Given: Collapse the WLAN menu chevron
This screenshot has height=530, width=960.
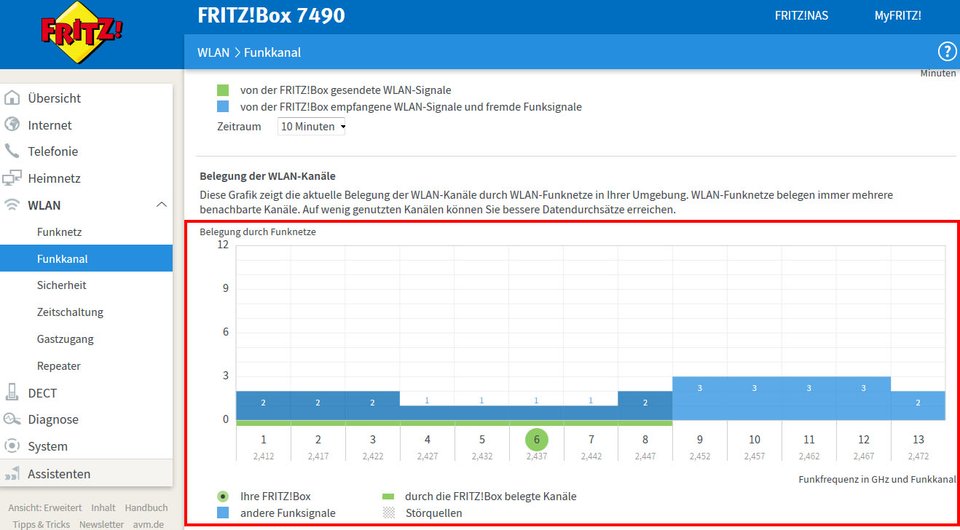Looking at the screenshot, I should tap(161, 205).
